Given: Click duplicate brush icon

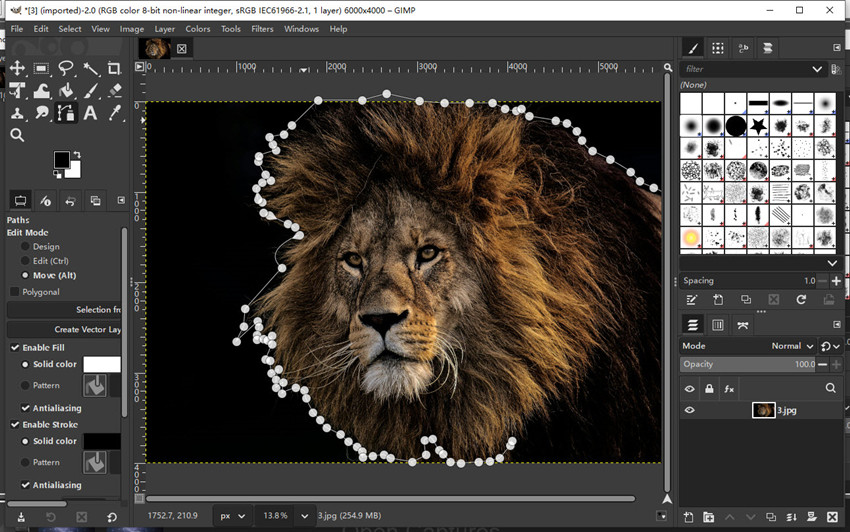Looking at the screenshot, I should click(746, 299).
